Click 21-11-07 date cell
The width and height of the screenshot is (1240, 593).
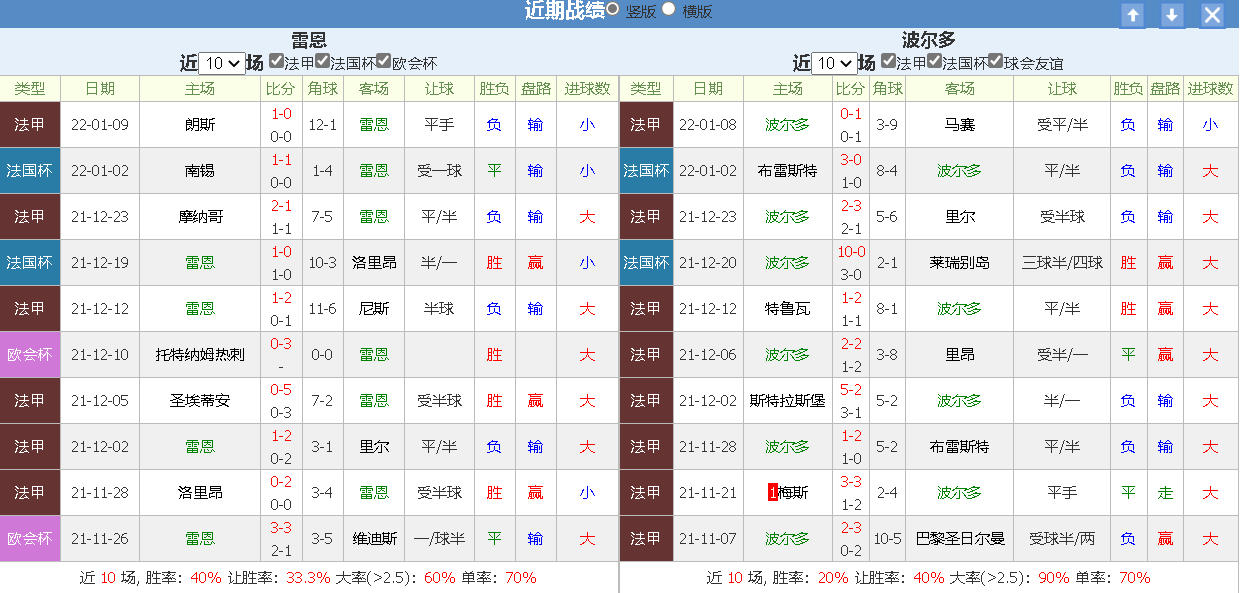pyautogui.click(x=708, y=539)
